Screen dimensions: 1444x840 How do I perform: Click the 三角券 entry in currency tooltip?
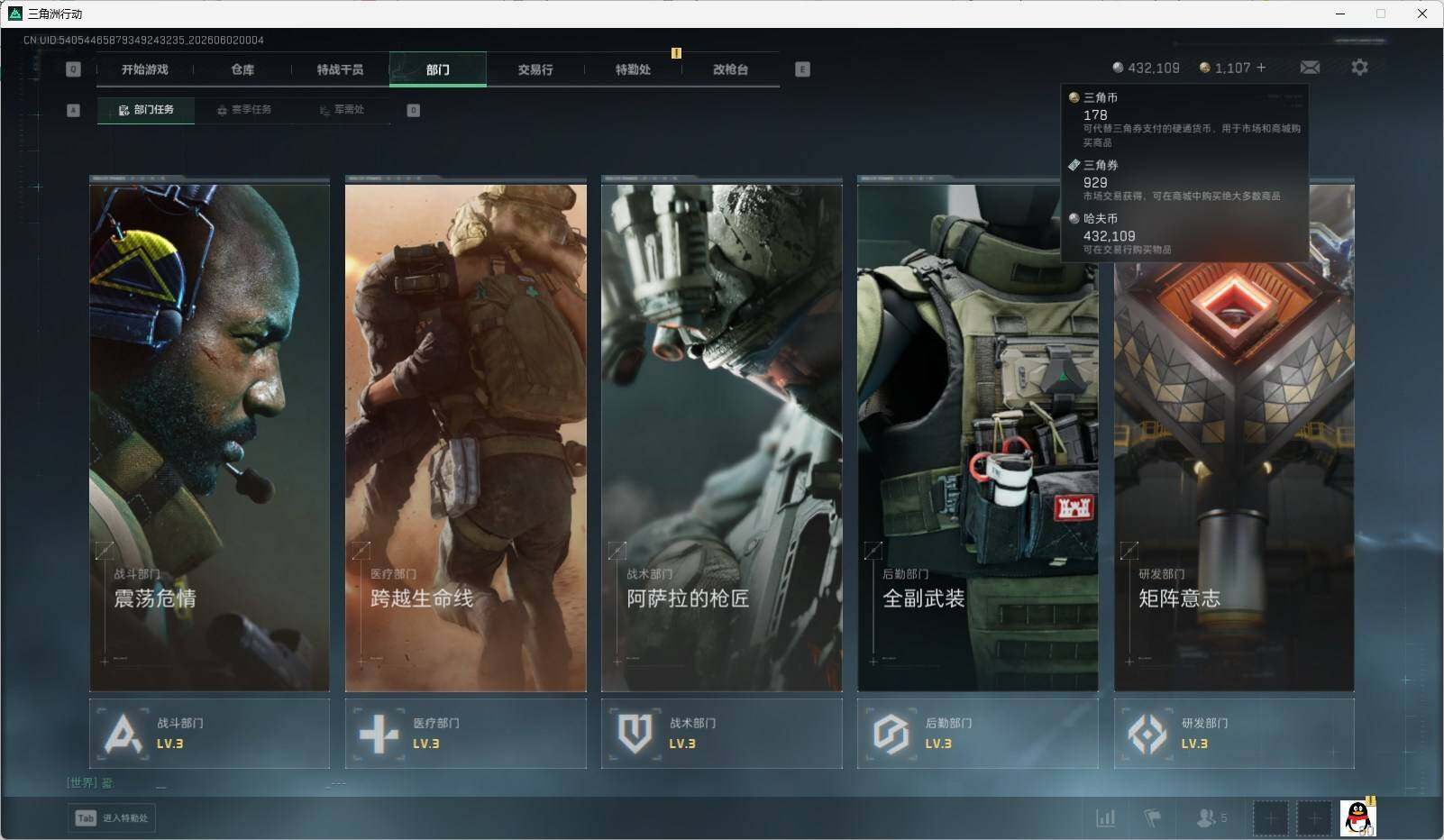[1184, 180]
